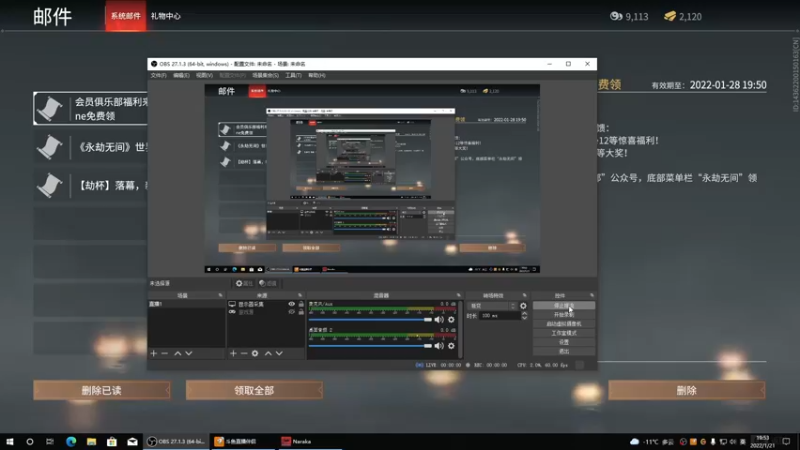This screenshot has width=800, height=450.
Task: Enable Studio Mode button in Controls
Action: point(564,333)
